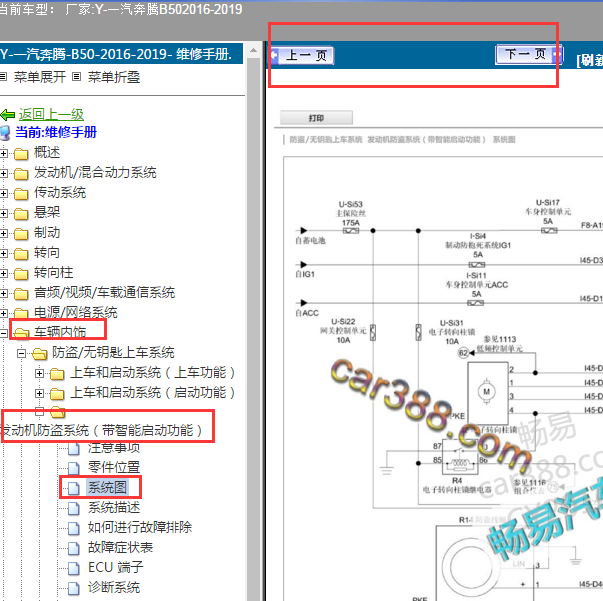Click the 下一页 next page button

(x=529, y=55)
